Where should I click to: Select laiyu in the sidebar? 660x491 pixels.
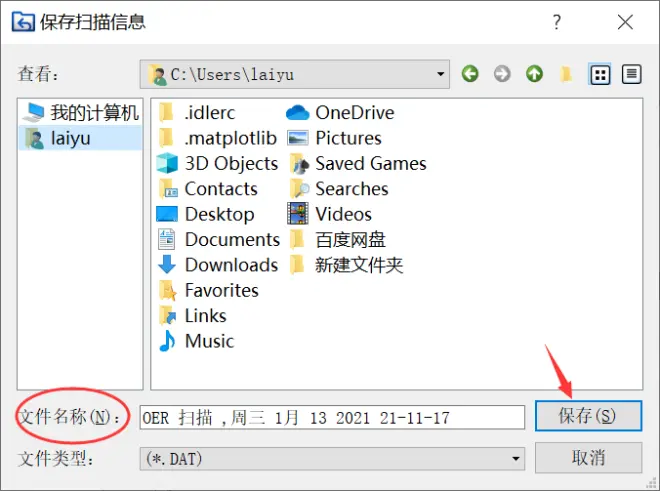tap(81, 138)
